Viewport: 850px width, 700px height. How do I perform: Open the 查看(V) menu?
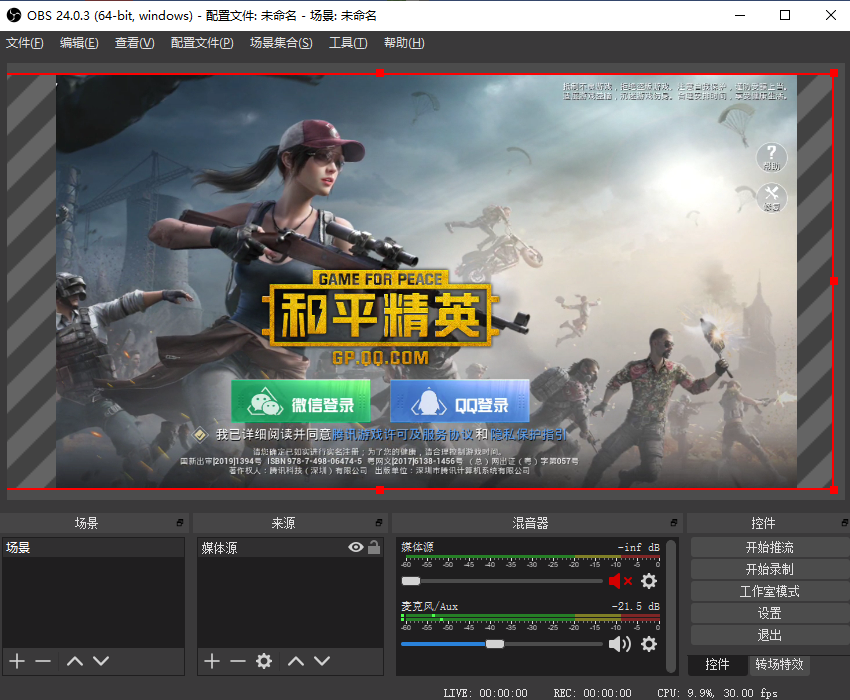coord(134,43)
